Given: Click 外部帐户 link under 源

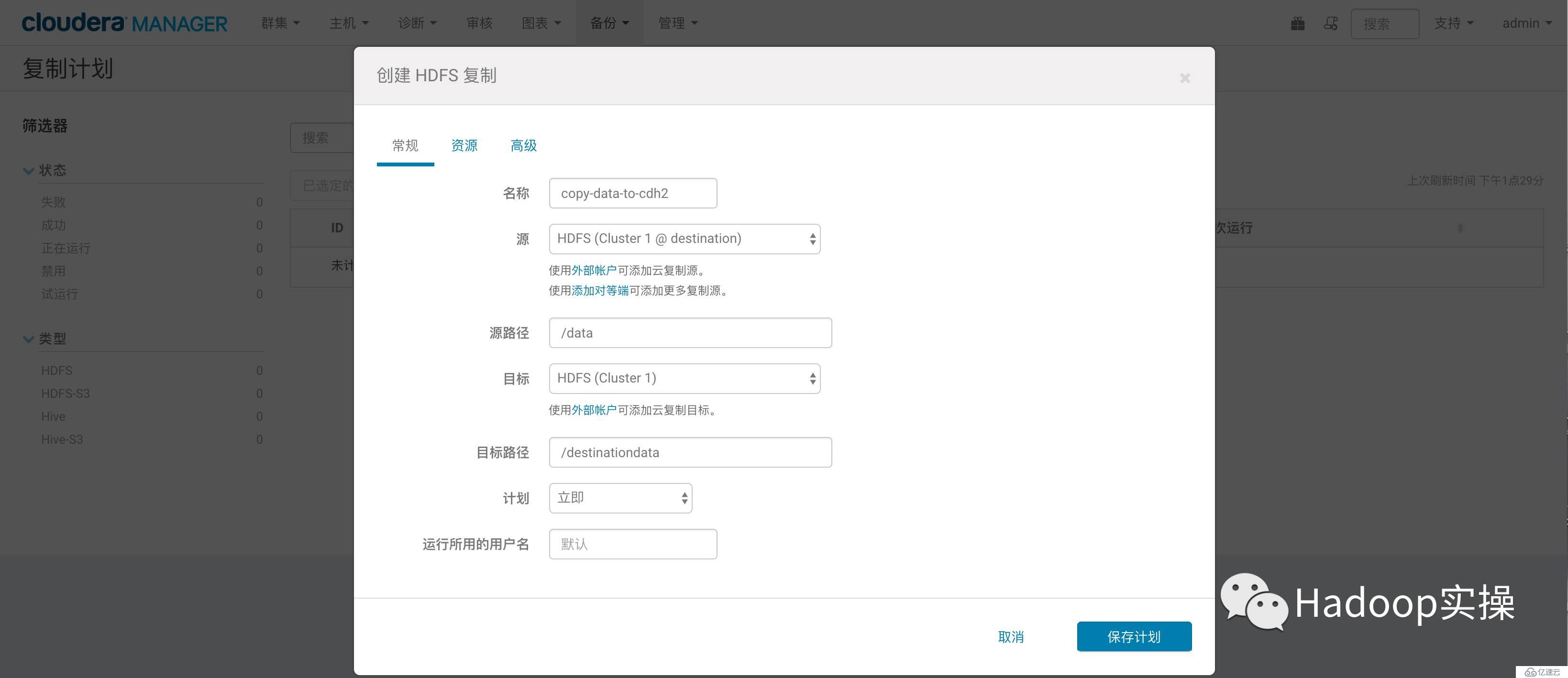Looking at the screenshot, I should click(x=594, y=270).
